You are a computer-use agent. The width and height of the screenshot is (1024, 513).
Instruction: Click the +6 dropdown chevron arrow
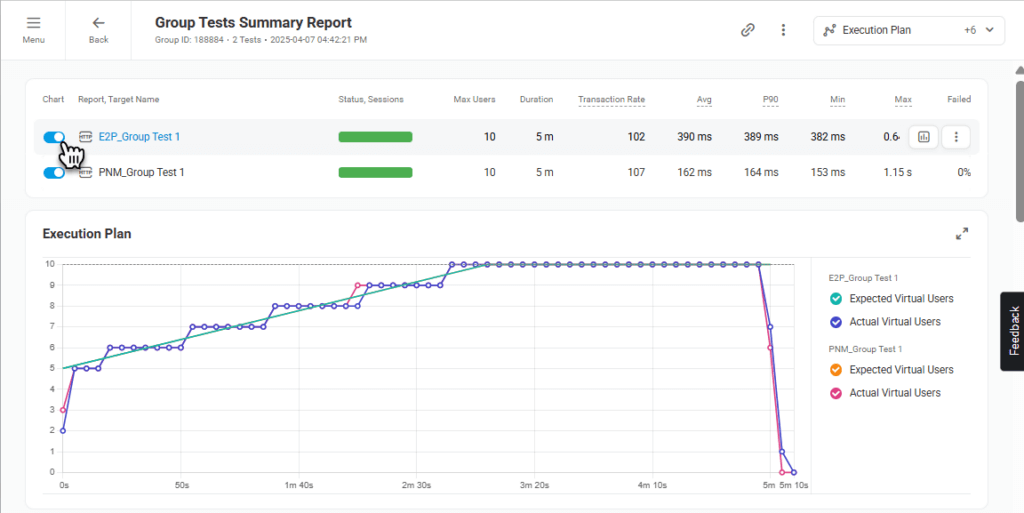coord(990,30)
